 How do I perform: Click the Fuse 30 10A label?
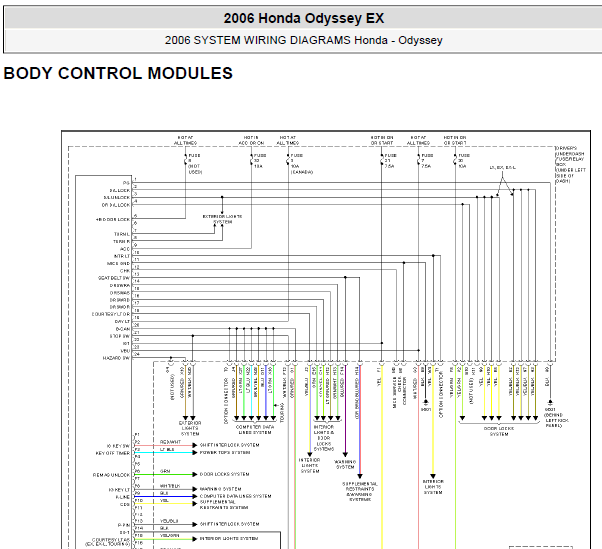464,161
